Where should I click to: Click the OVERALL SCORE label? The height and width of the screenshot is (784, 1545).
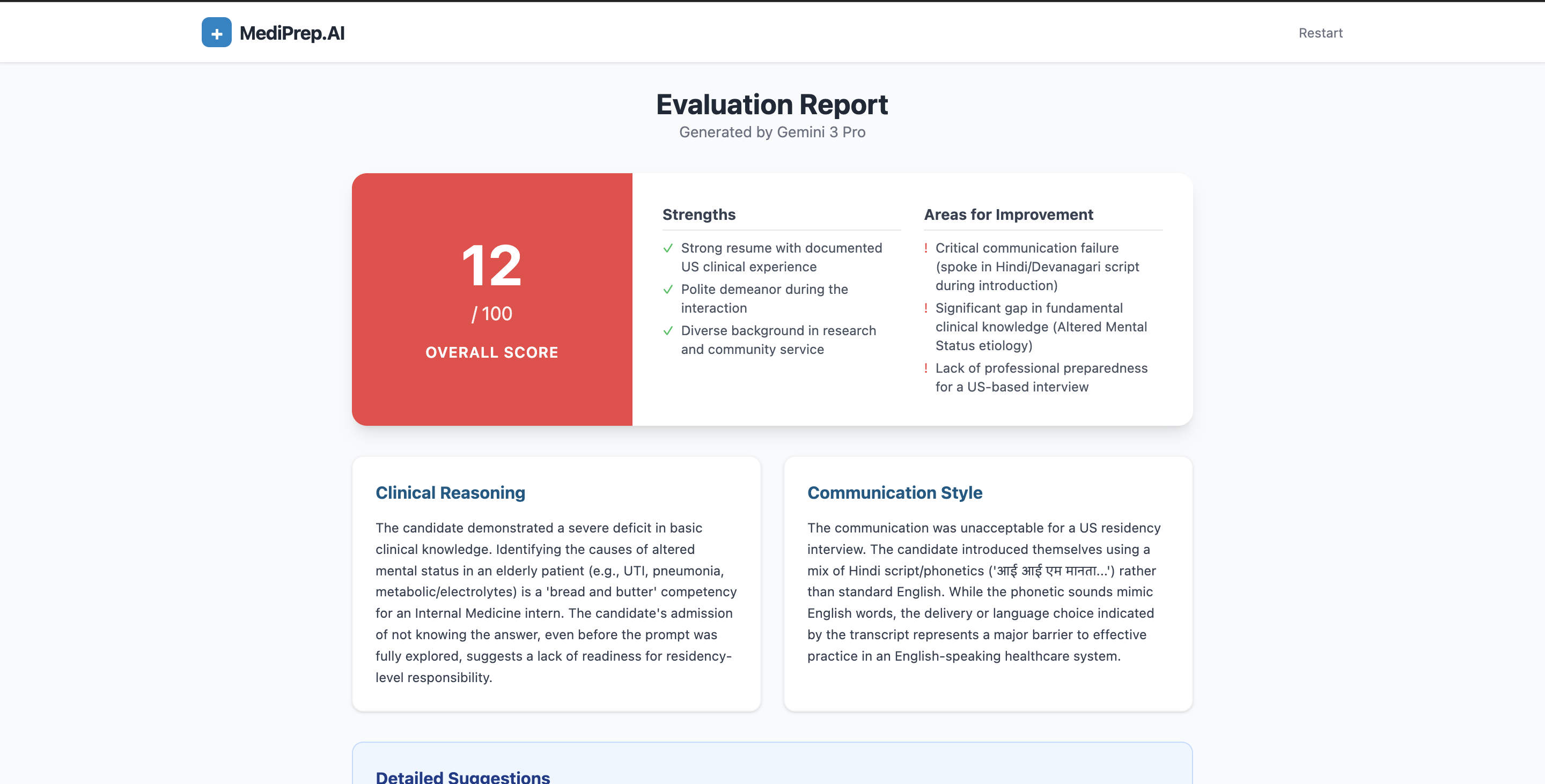[x=492, y=352]
